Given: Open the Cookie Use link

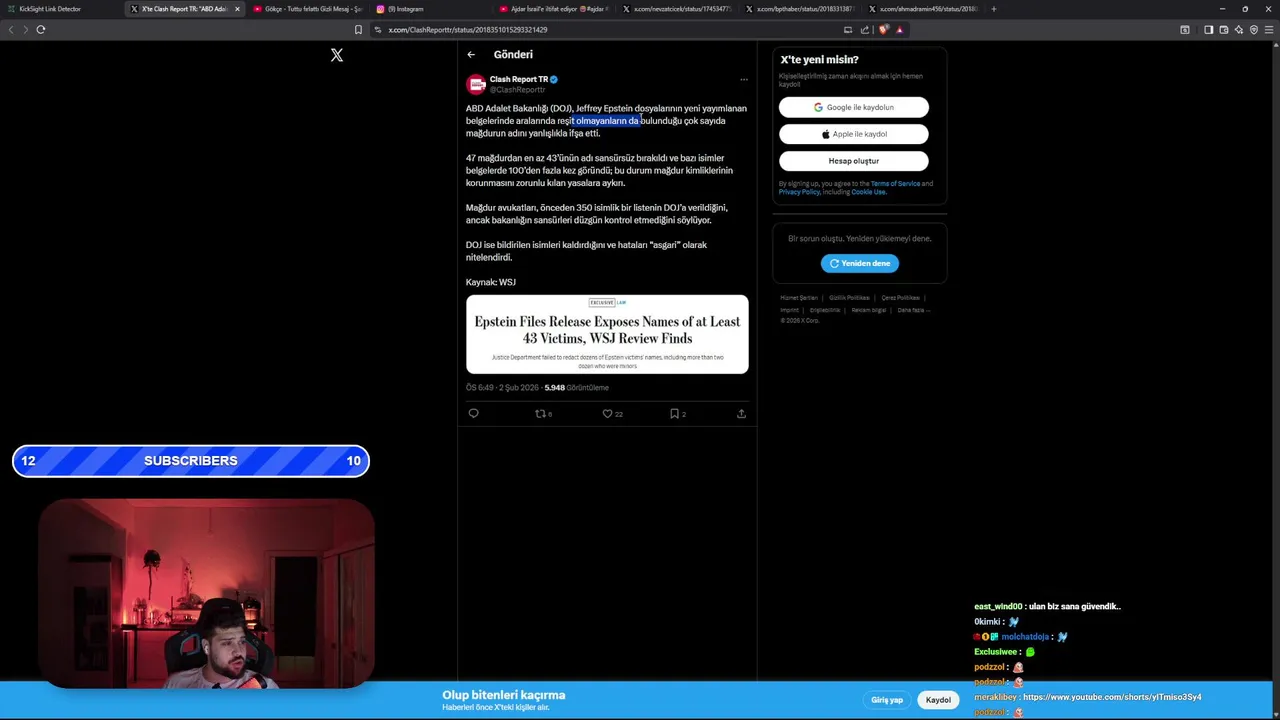Looking at the screenshot, I should coord(868,192).
